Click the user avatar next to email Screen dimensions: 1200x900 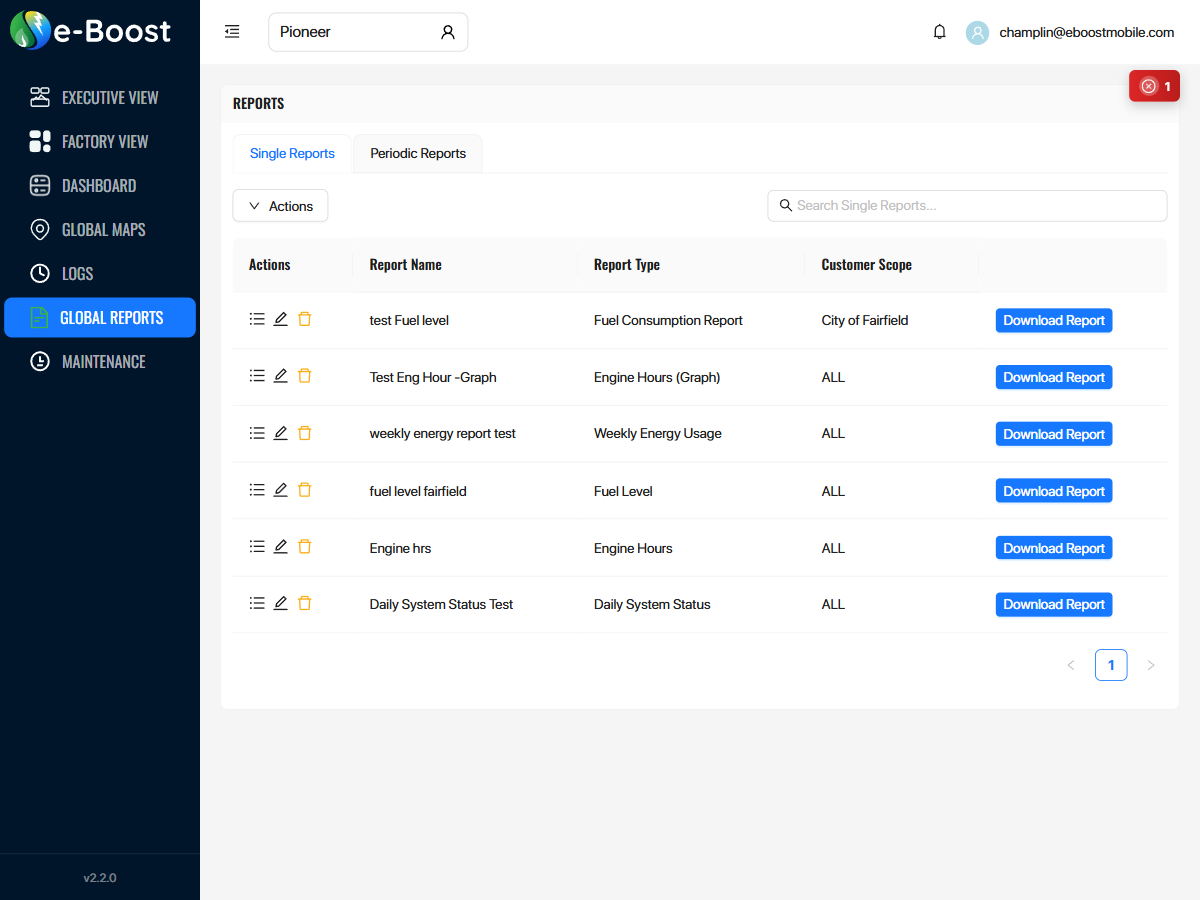[977, 33]
